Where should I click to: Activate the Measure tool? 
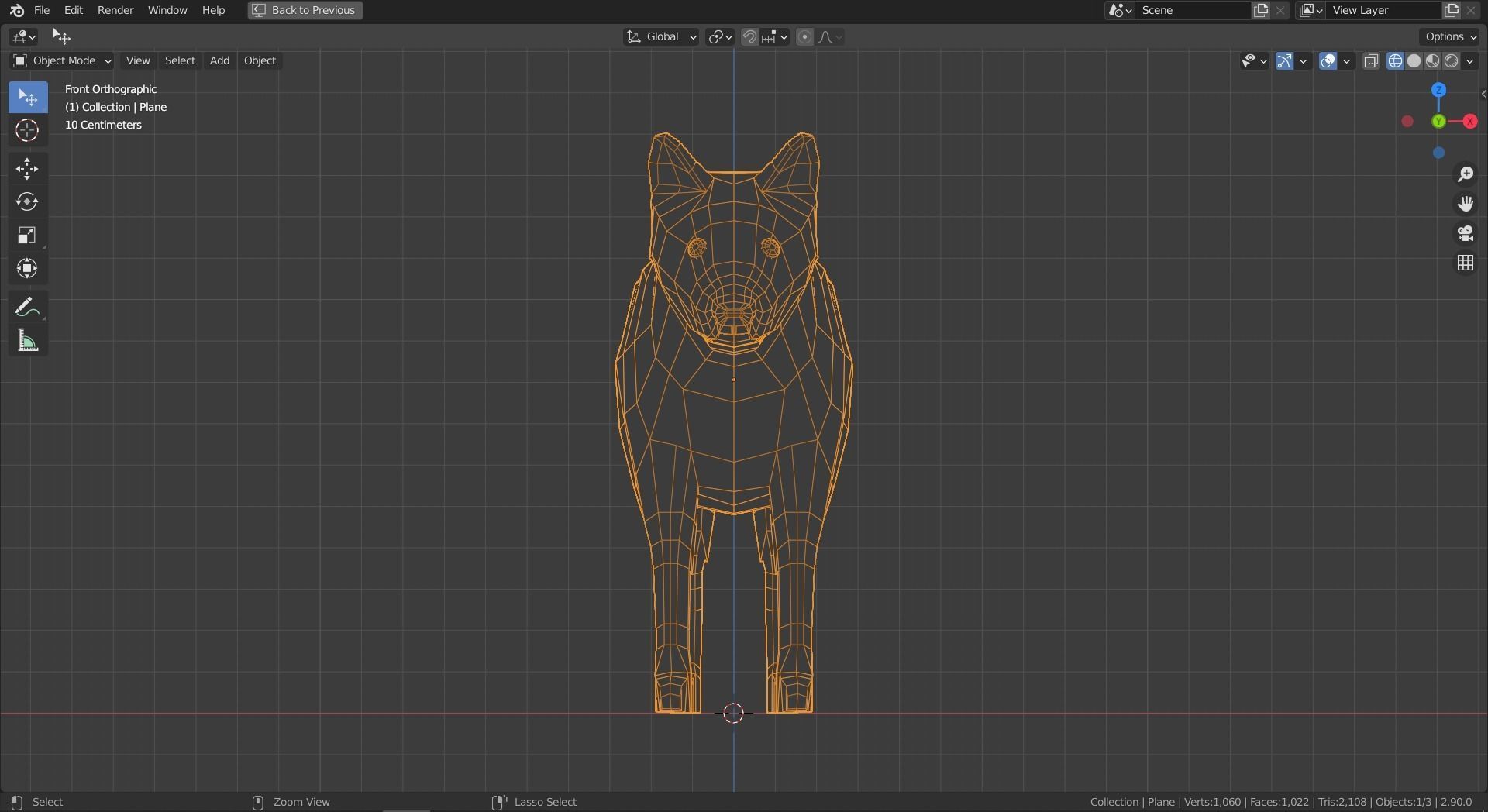(x=28, y=341)
